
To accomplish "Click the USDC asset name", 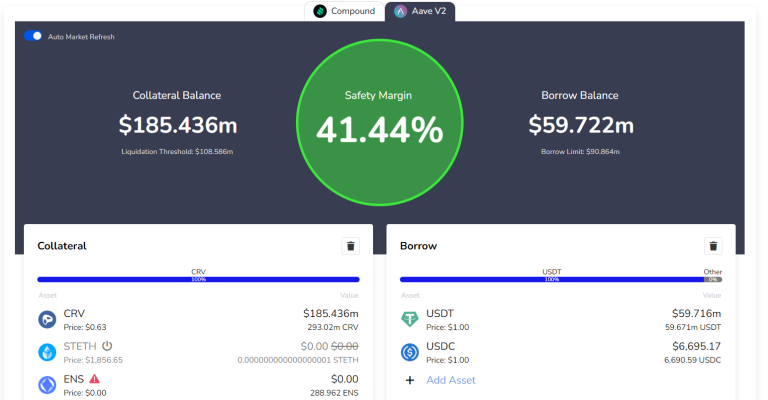I will 440,346.
